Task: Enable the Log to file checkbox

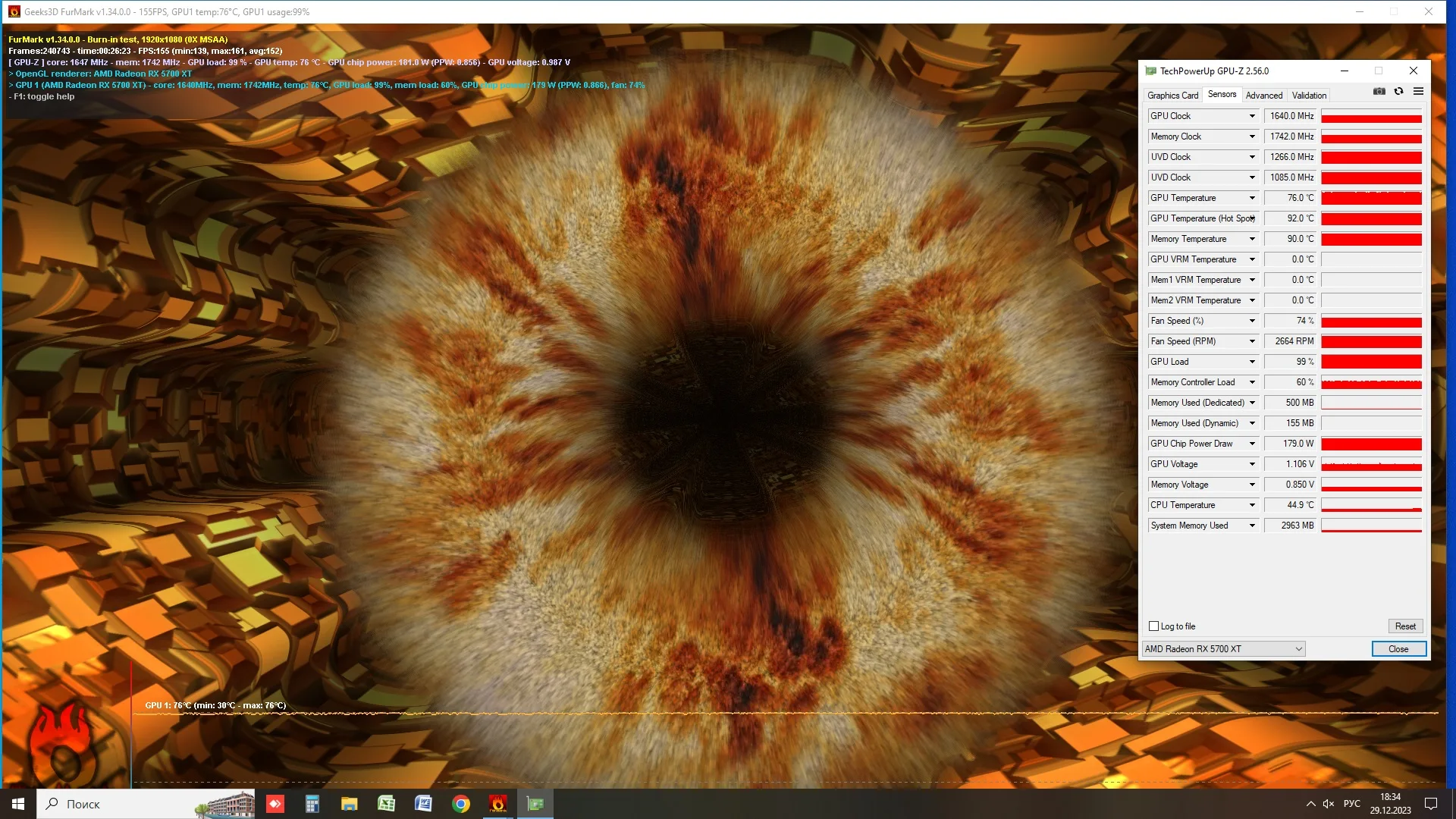Action: (1154, 626)
